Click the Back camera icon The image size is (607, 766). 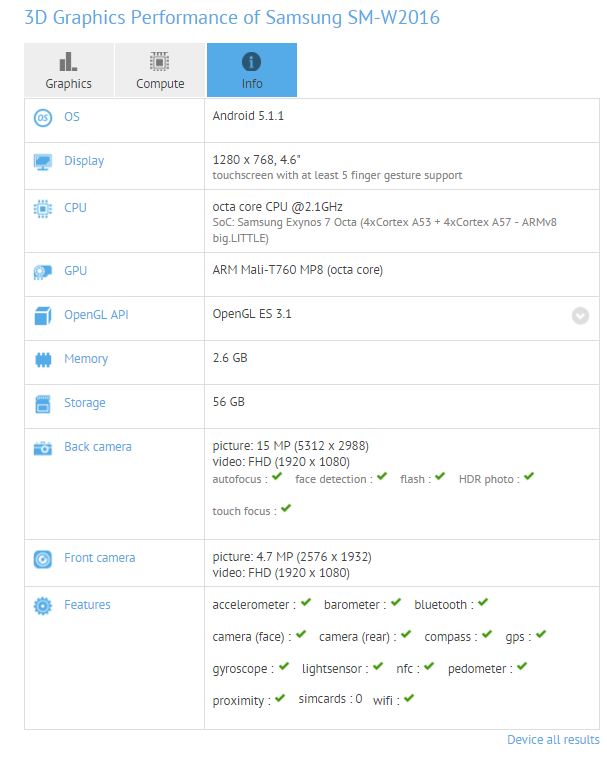pos(42,448)
